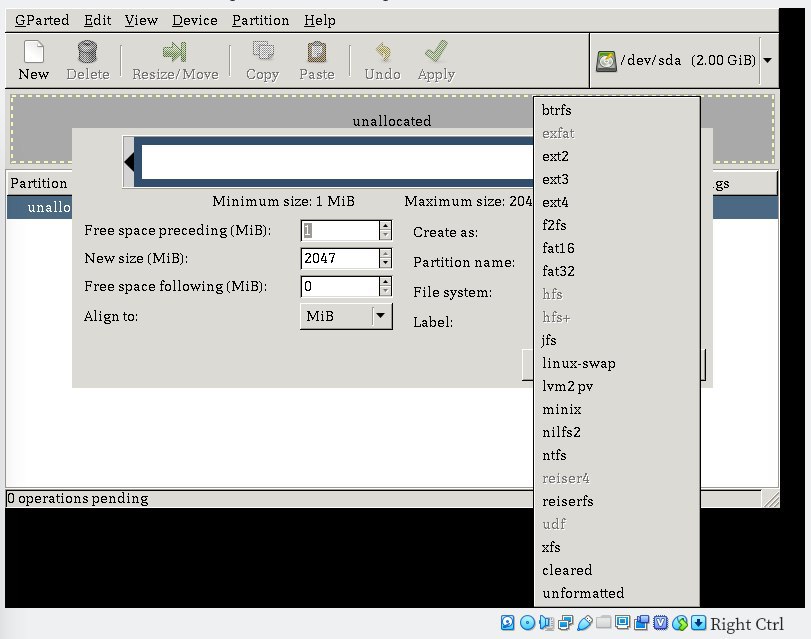
Task: Choose ext3 file system
Action: click(617, 179)
